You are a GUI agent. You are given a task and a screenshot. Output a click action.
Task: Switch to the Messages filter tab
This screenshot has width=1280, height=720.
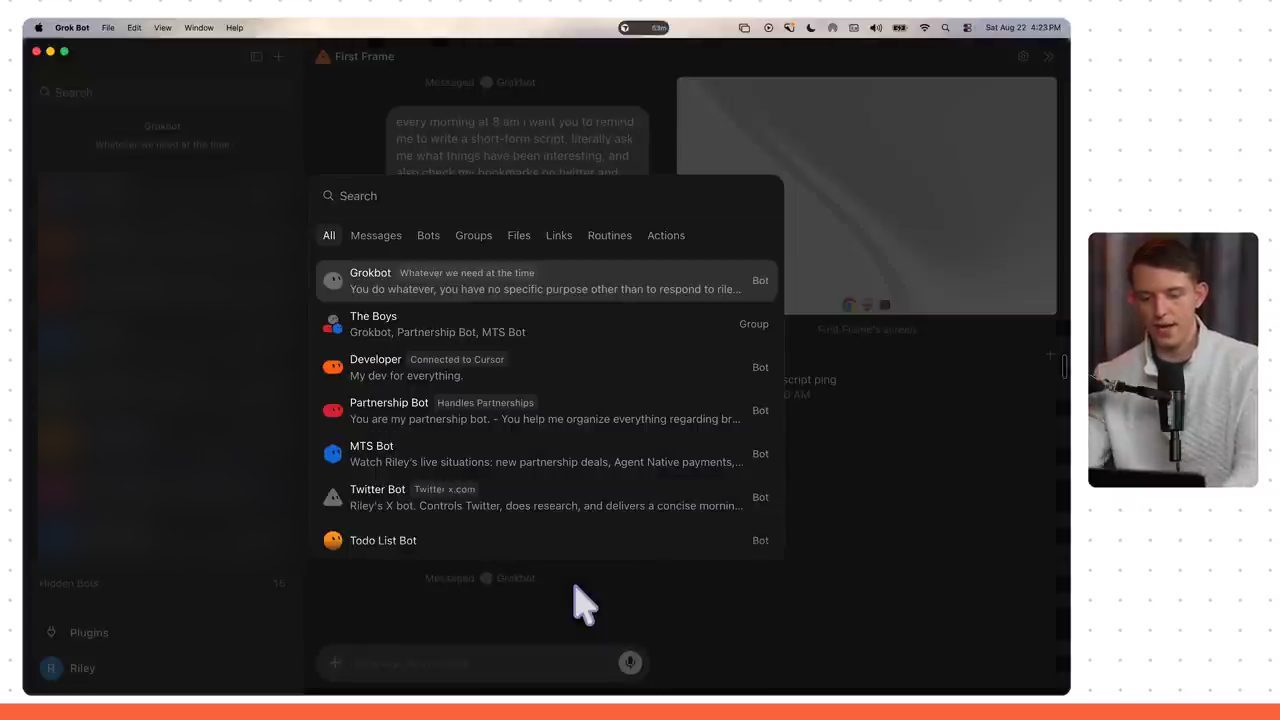coord(376,235)
